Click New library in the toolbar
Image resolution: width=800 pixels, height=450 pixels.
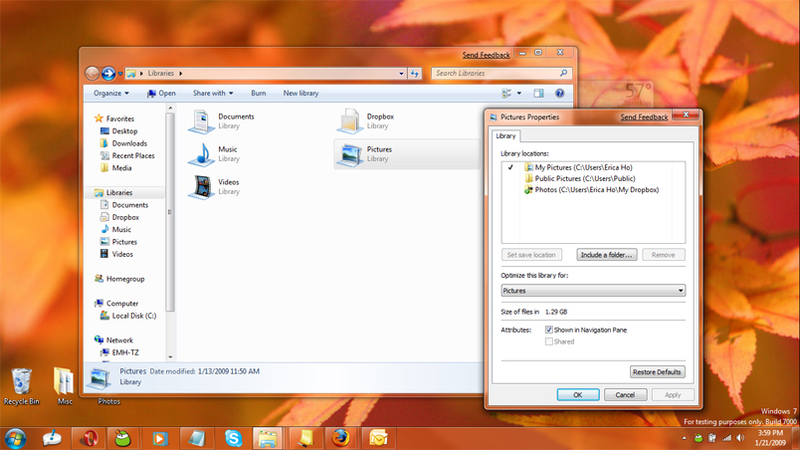[301, 93]
